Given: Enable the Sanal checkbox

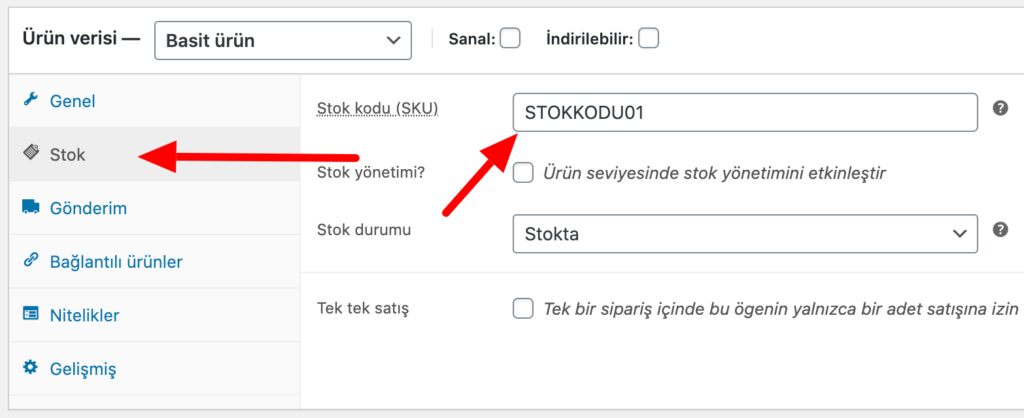Looking at the screenshot, I should pos(509,39).
